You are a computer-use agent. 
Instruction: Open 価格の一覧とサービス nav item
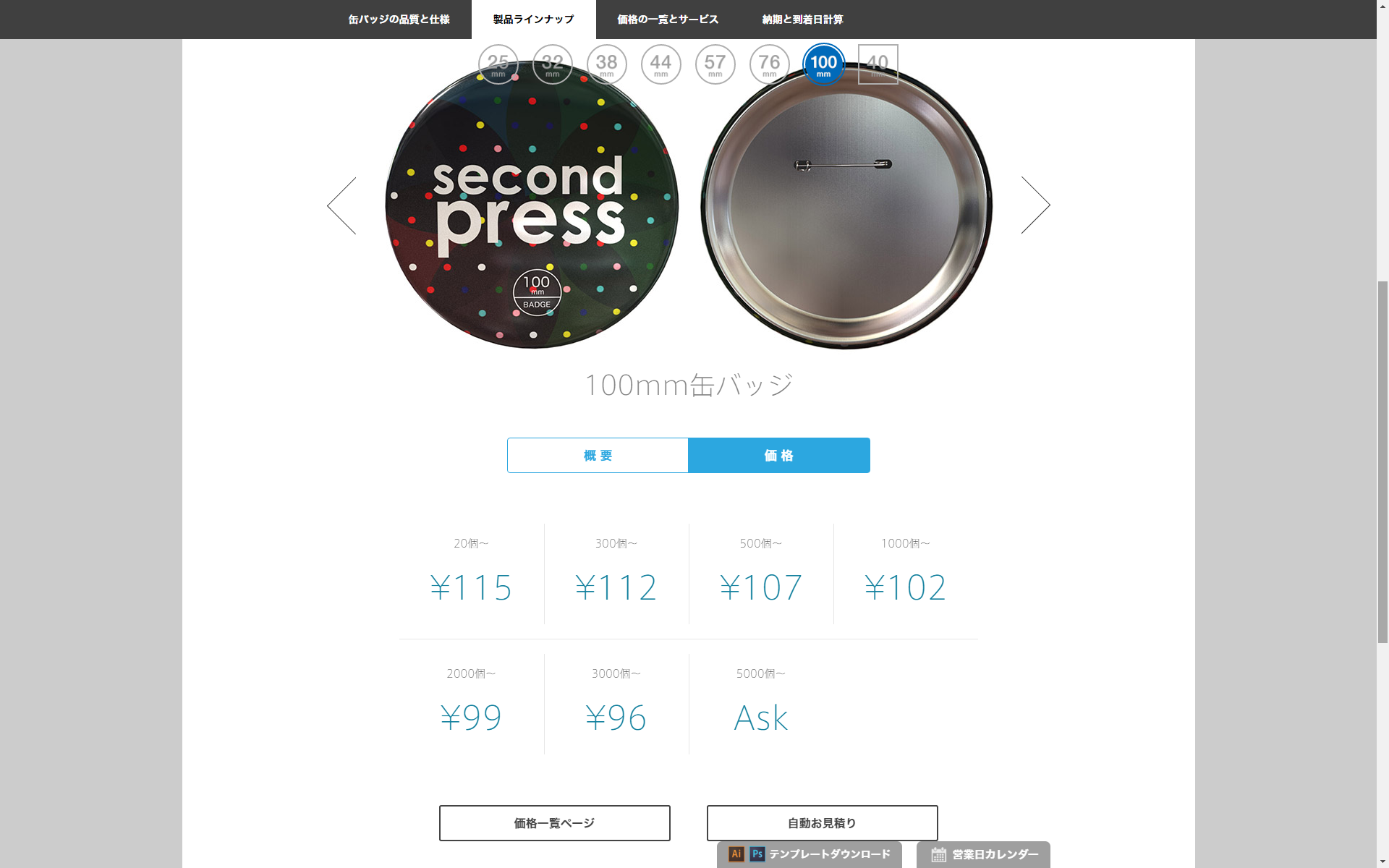pos(668,20)
